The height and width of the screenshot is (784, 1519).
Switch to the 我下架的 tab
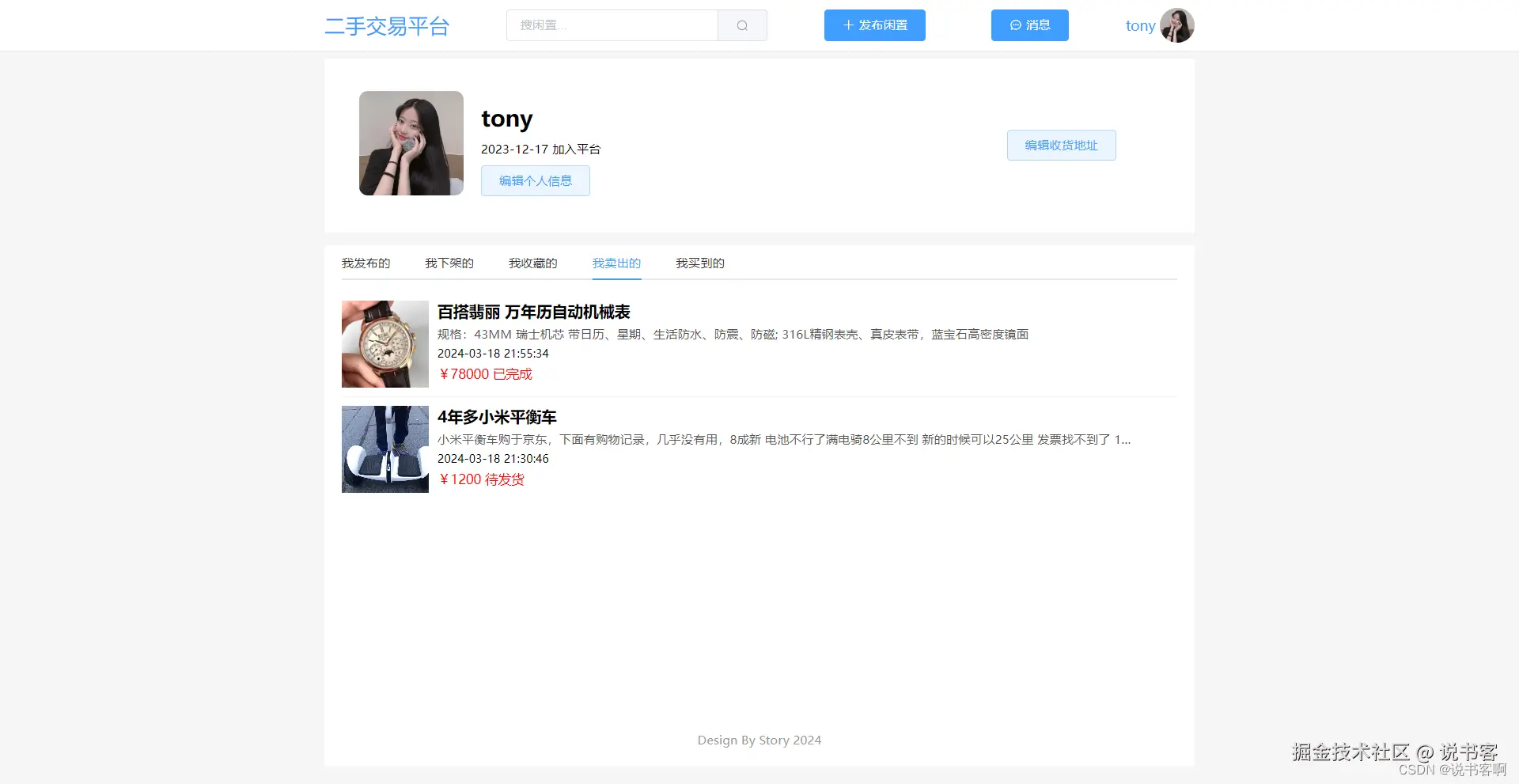coord(448,263)
